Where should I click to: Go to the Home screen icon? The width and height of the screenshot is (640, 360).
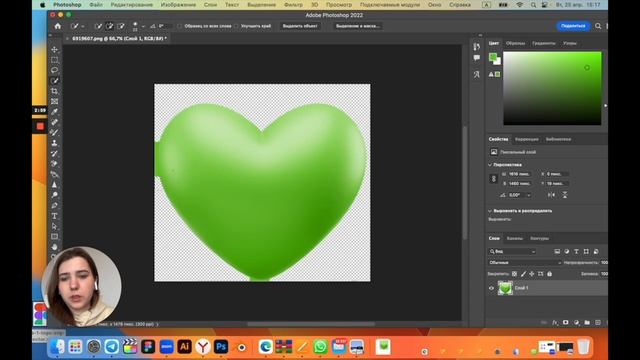pos(58,26)
